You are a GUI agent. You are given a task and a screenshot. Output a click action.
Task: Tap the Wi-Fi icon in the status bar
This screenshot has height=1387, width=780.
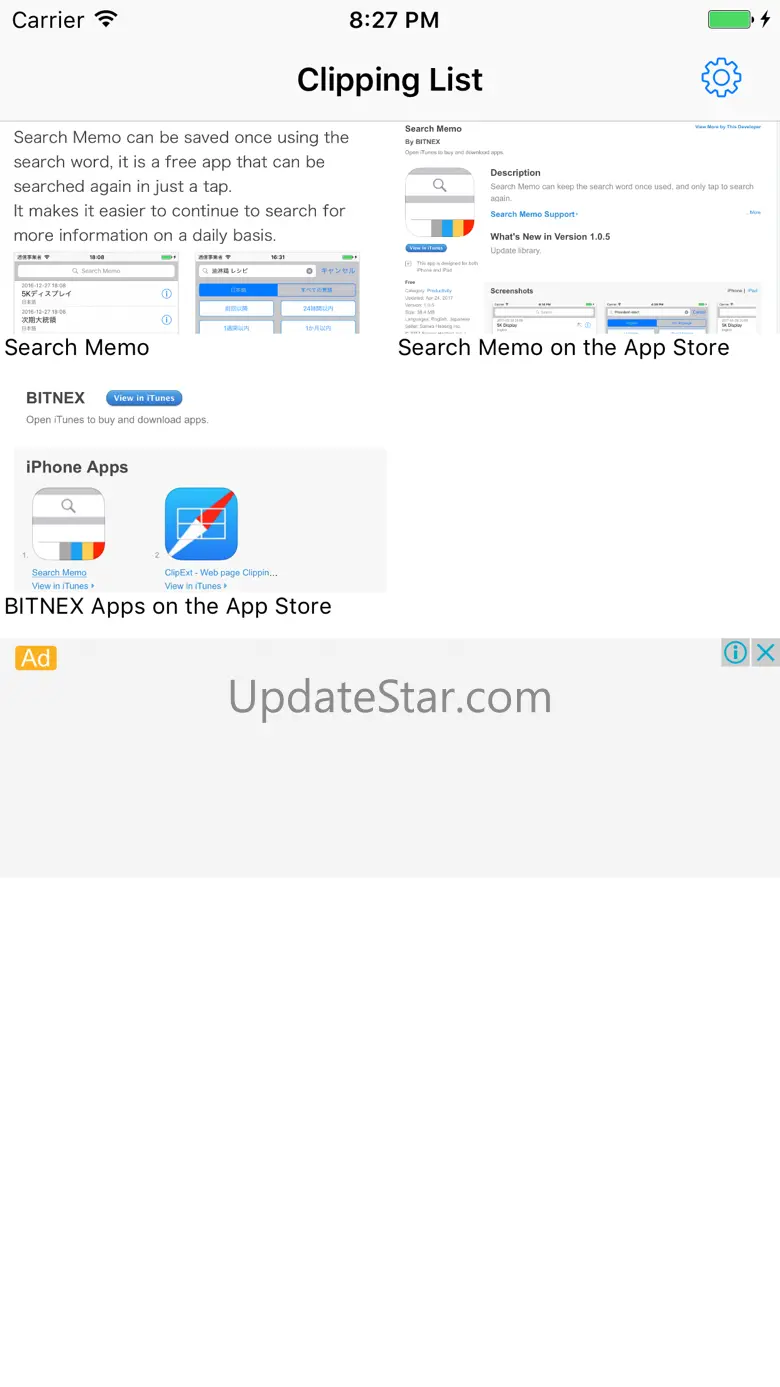click(105, 19)
